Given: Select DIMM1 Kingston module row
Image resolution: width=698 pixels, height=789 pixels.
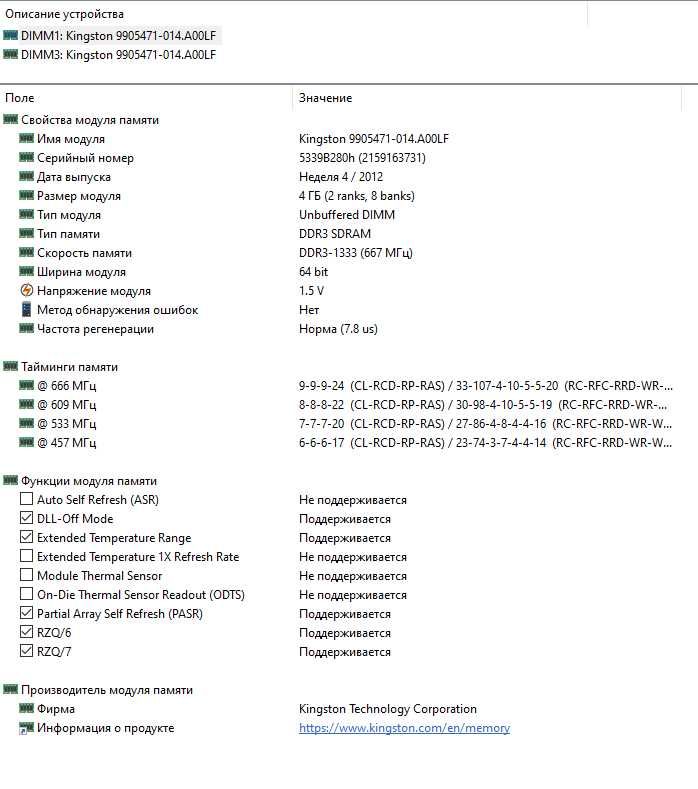Looking at the screenshot, I should pos(118,36).
